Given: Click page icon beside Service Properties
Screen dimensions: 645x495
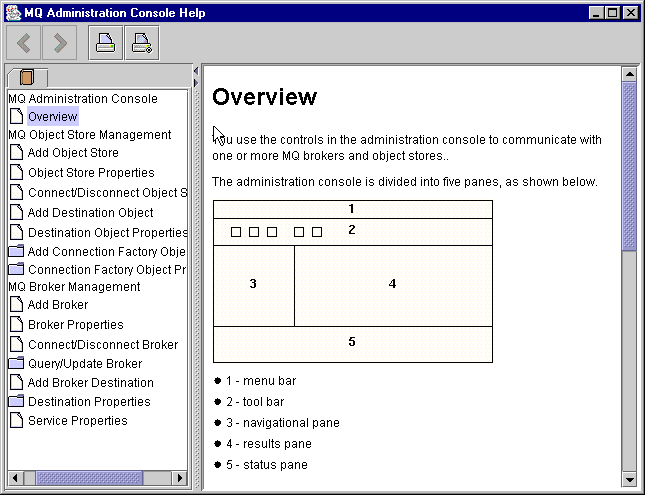Looking at the screenshot, I should [16, 421].
